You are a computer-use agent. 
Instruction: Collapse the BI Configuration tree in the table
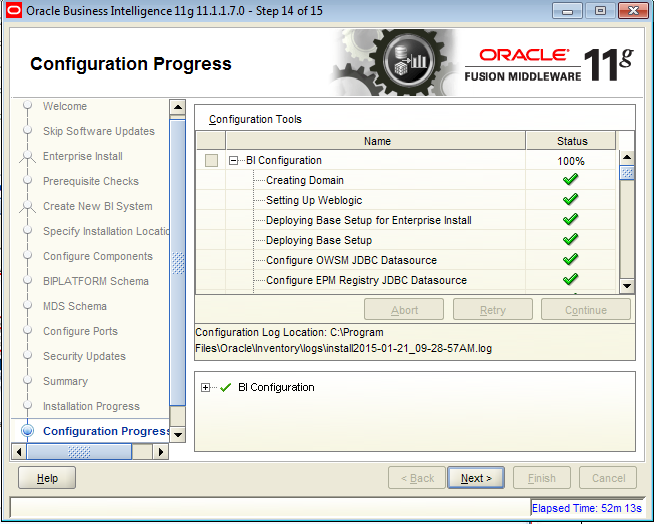coord(234,160)
